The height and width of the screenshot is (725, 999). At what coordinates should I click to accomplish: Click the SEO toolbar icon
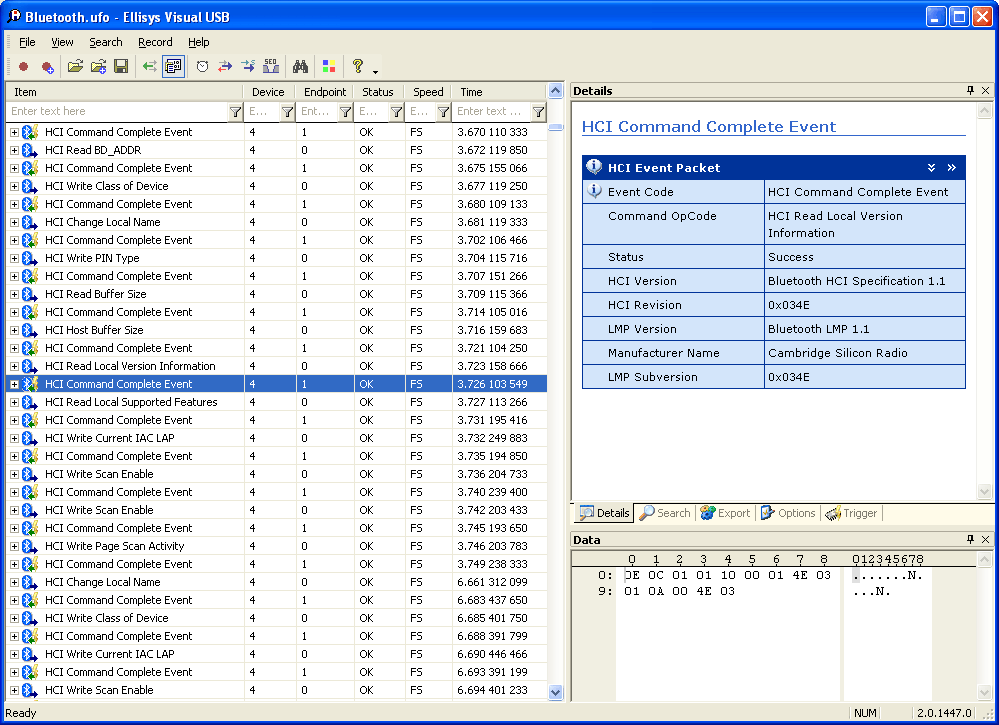(x=271, y=67)
